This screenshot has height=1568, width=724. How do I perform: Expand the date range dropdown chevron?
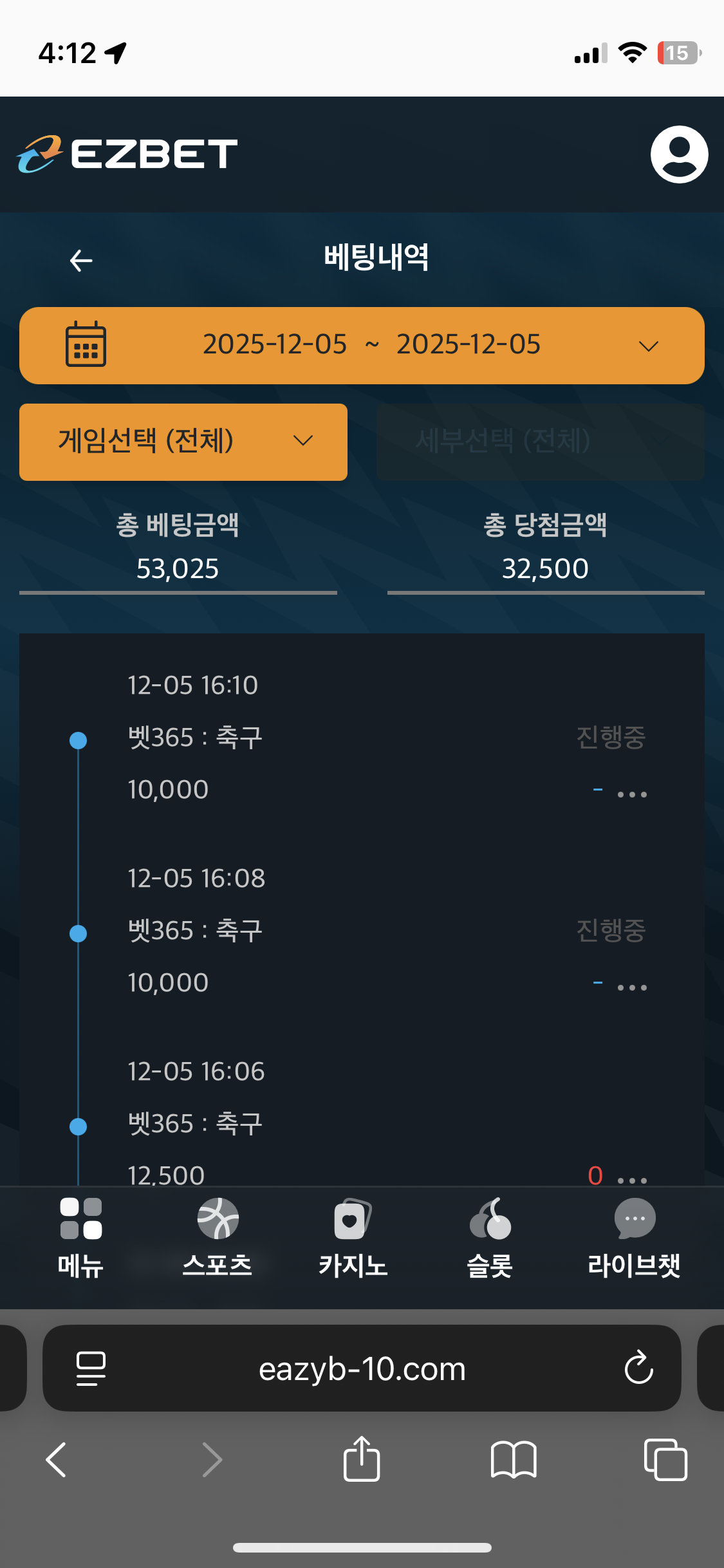pyautogui.click(x=648, y=346)
